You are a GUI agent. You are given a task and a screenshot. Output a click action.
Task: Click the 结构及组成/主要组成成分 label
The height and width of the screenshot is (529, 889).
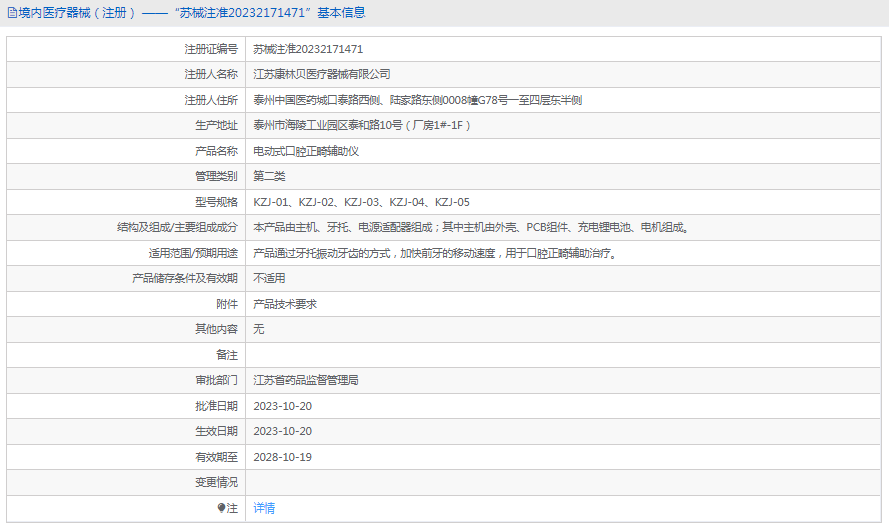(177, 227)
